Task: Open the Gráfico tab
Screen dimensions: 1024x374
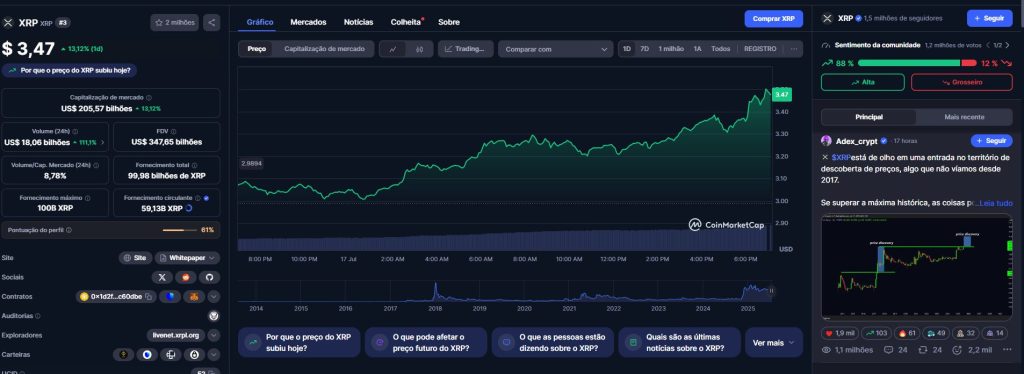Action: (x=260, y=22)
